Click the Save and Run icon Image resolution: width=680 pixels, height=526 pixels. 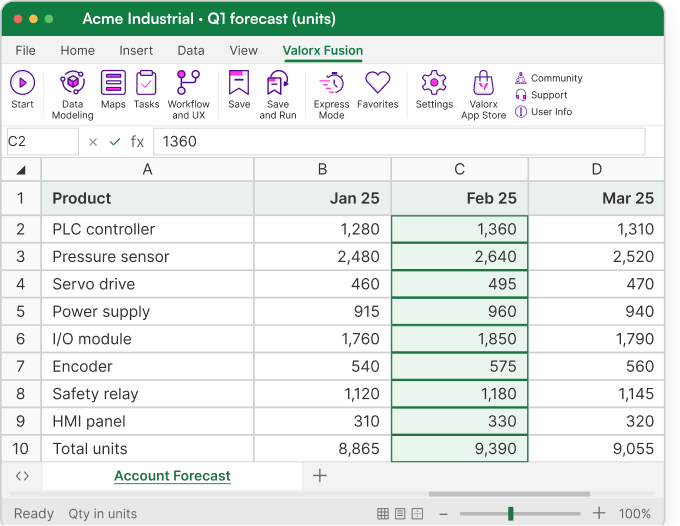tap(278, 82)
